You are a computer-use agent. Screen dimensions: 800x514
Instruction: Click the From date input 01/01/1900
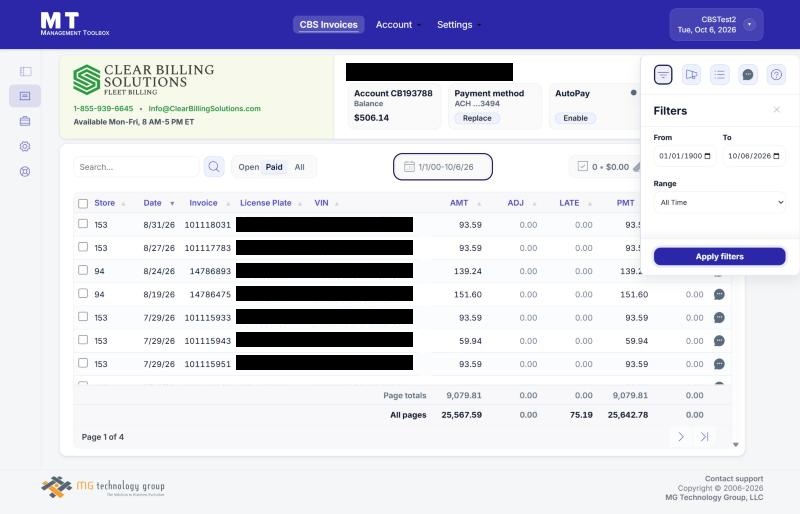[x=685, y=156]
